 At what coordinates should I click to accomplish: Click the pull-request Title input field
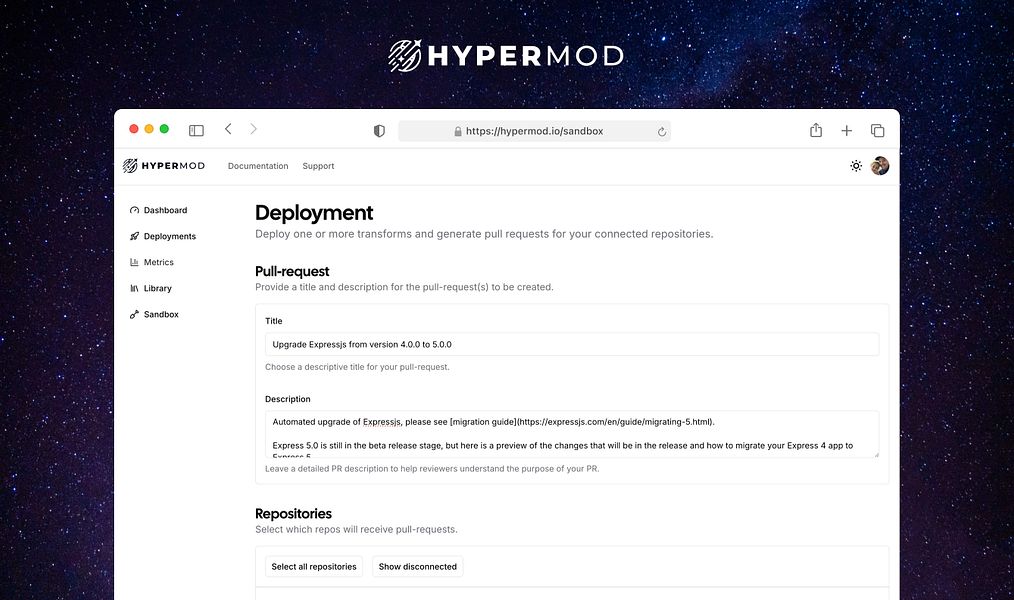[572, 344]
